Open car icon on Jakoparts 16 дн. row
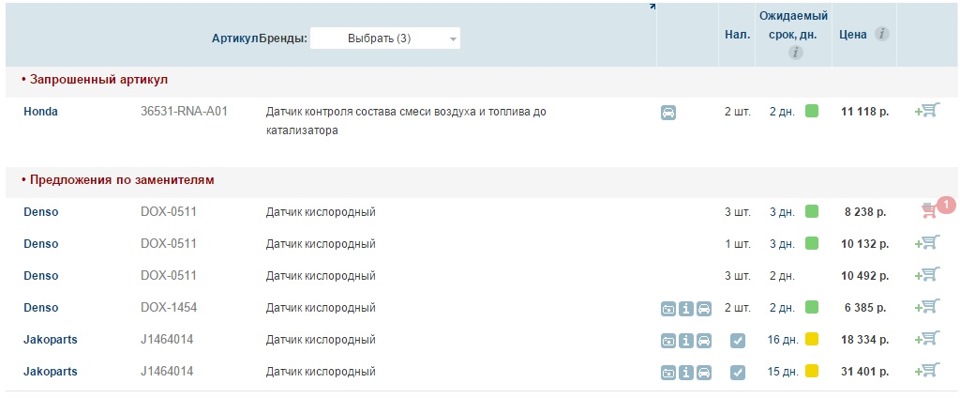The height and width of the screenshot is (398, 960). pos(704,340)
